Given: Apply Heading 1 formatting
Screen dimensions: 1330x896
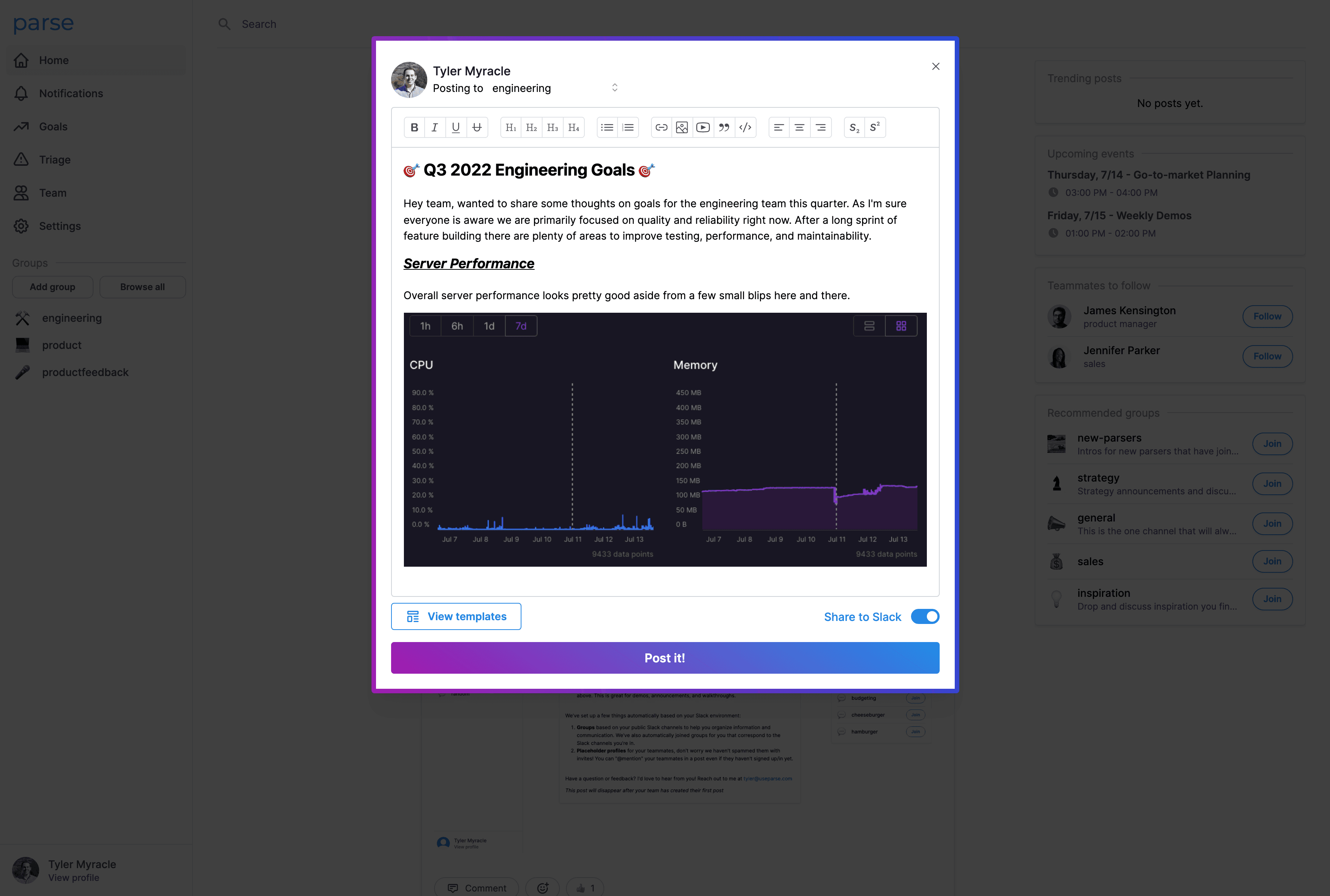Looking at the screenshot, I should tap(511, 127).
